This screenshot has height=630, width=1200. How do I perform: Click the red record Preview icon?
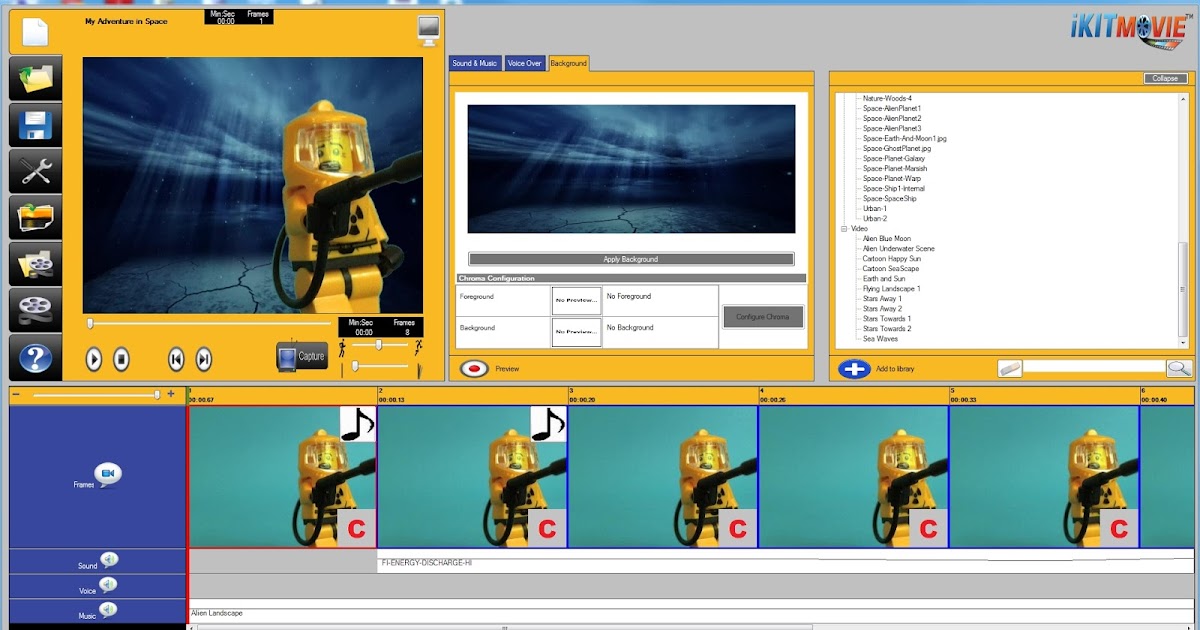tap(475, 368)
